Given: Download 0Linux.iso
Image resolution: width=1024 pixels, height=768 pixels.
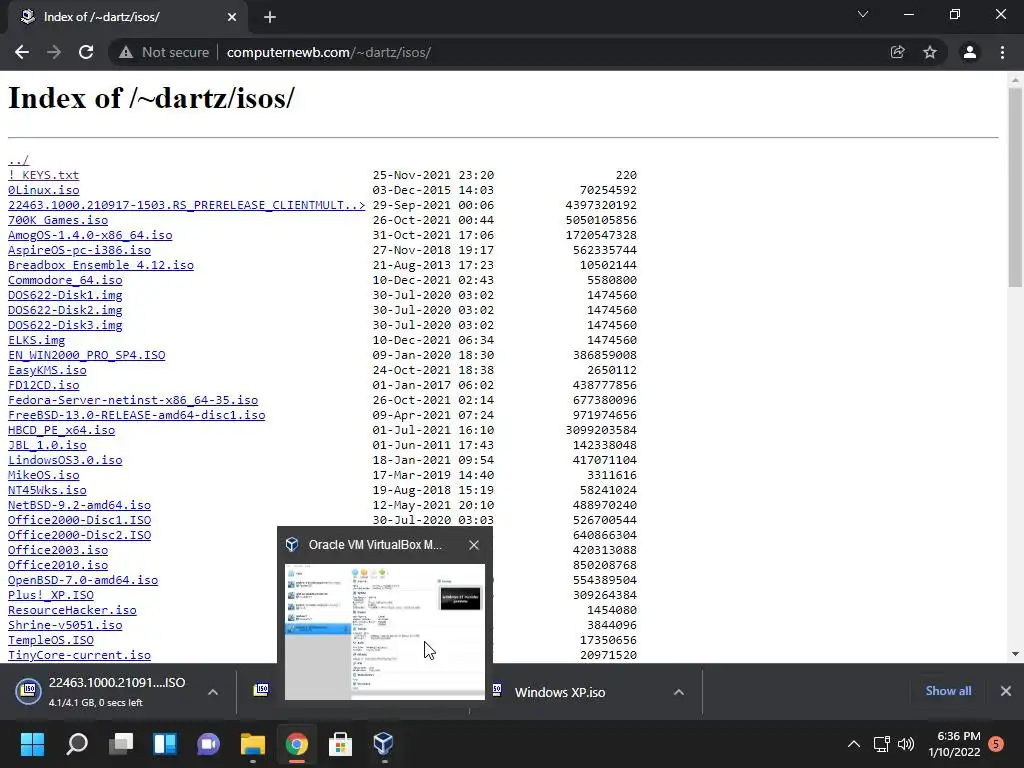Looking at the screenshot, I should (x=43, y=190).
